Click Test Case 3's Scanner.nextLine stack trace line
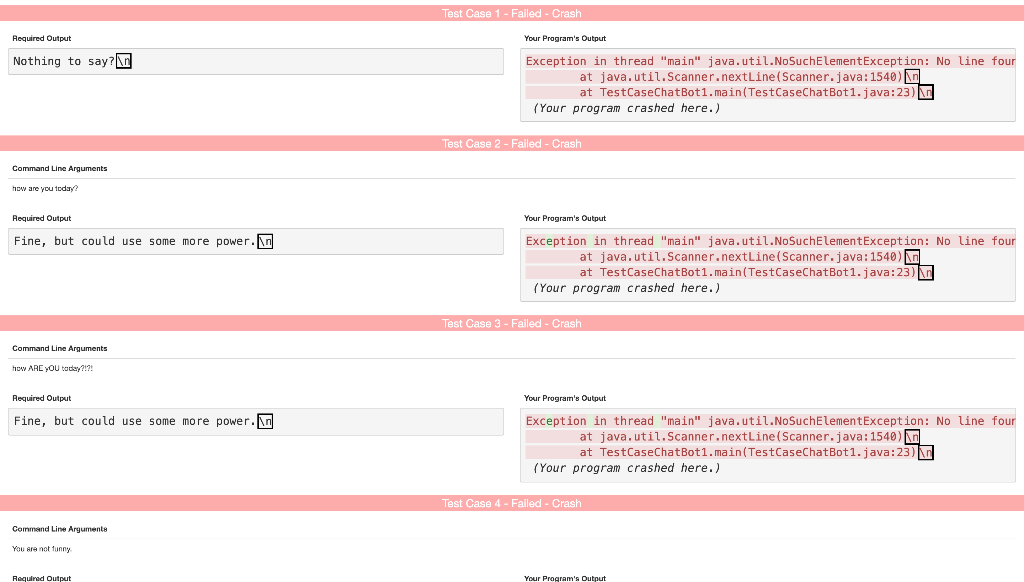 point(722,437)
